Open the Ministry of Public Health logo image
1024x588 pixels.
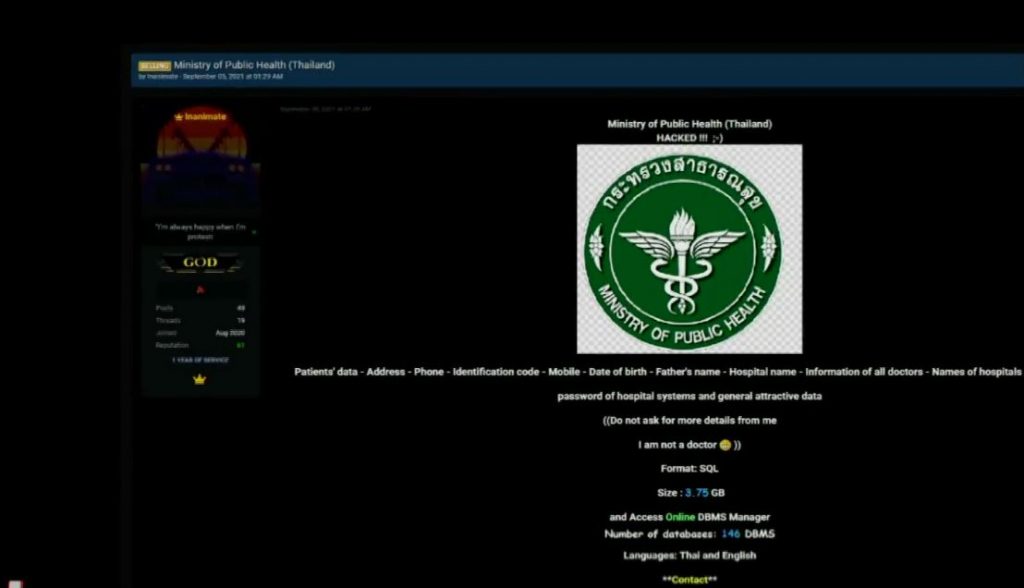pos(689,248)
